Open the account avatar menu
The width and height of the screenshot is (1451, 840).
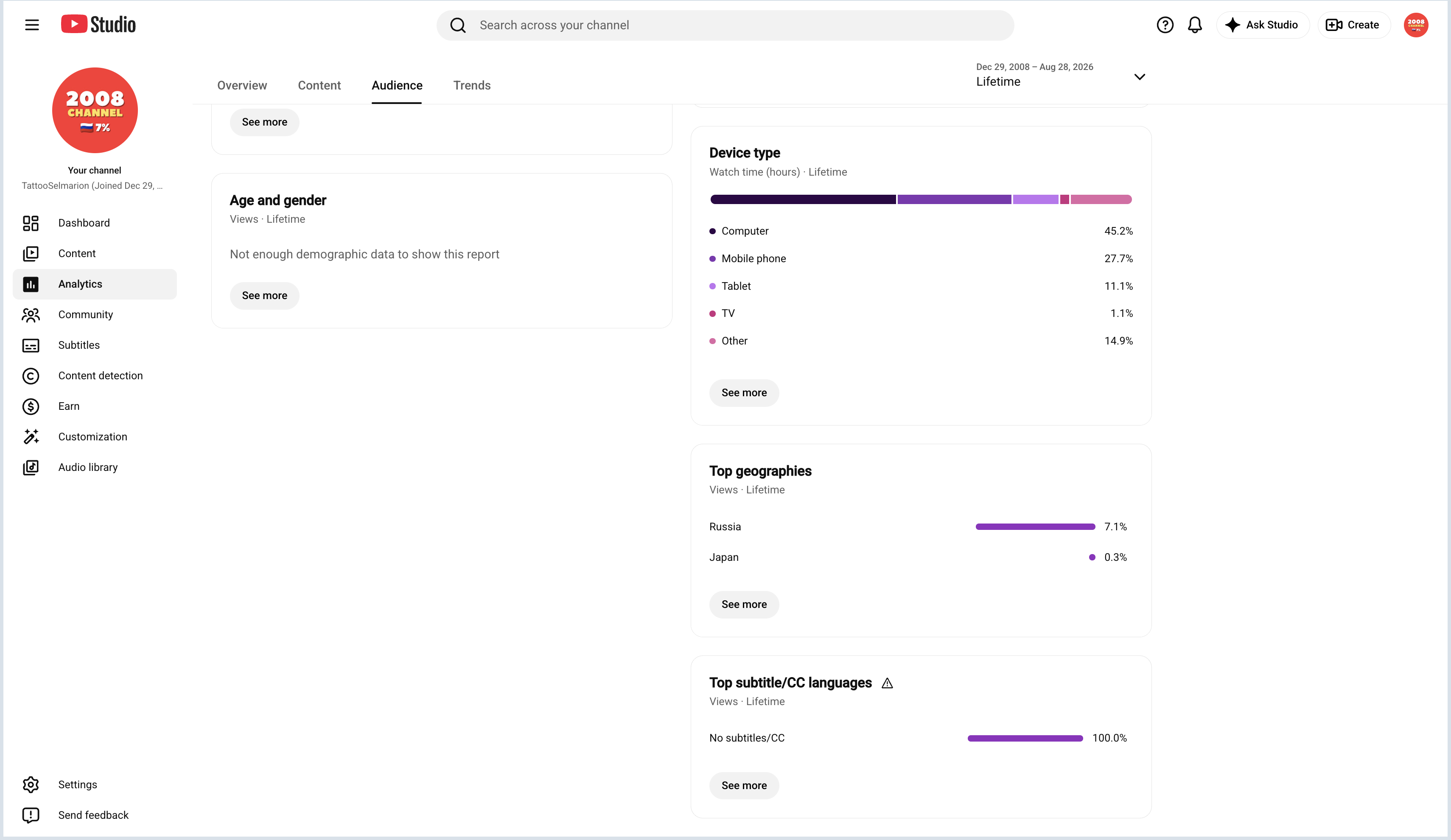pyautogui.click(x=1415, y=25)
